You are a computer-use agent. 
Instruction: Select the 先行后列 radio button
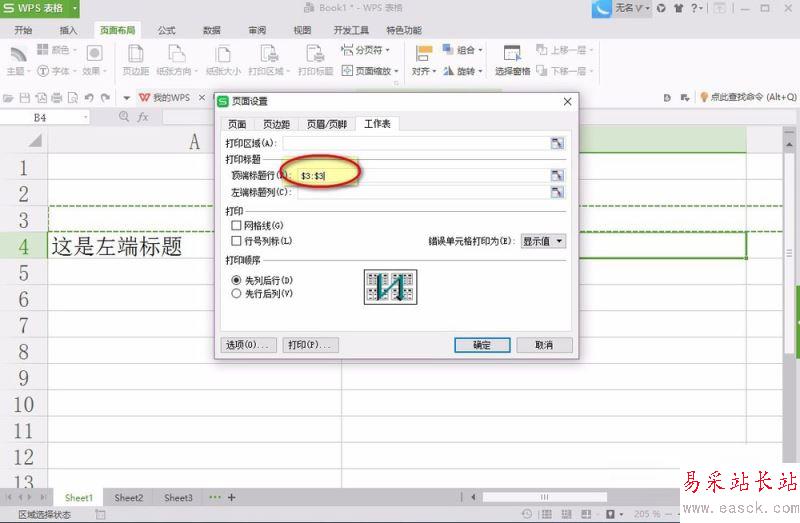click(x=237, y=294)
